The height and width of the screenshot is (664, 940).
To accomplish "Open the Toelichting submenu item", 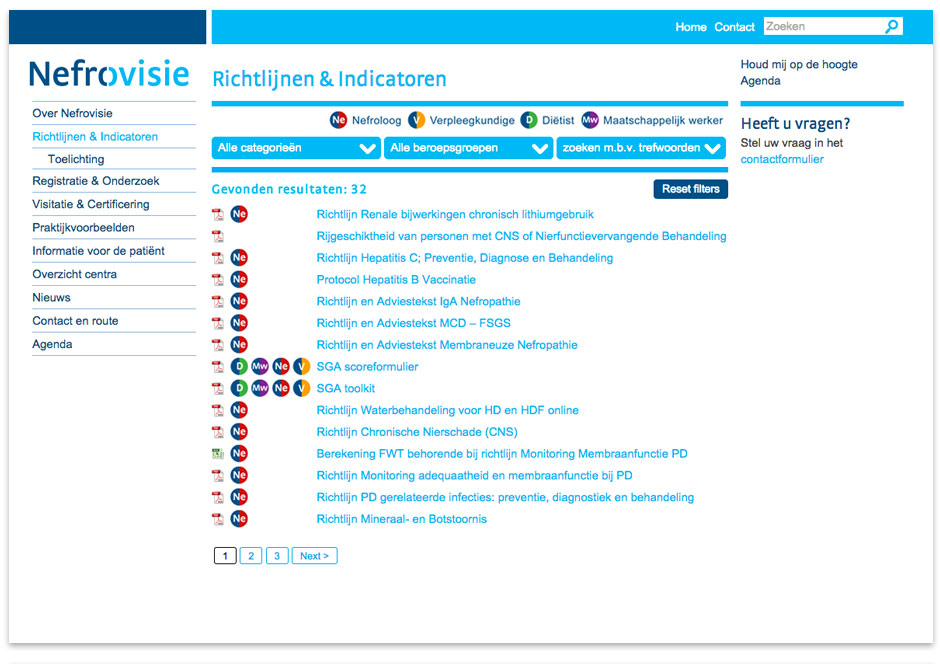I will tap(76, 159).
